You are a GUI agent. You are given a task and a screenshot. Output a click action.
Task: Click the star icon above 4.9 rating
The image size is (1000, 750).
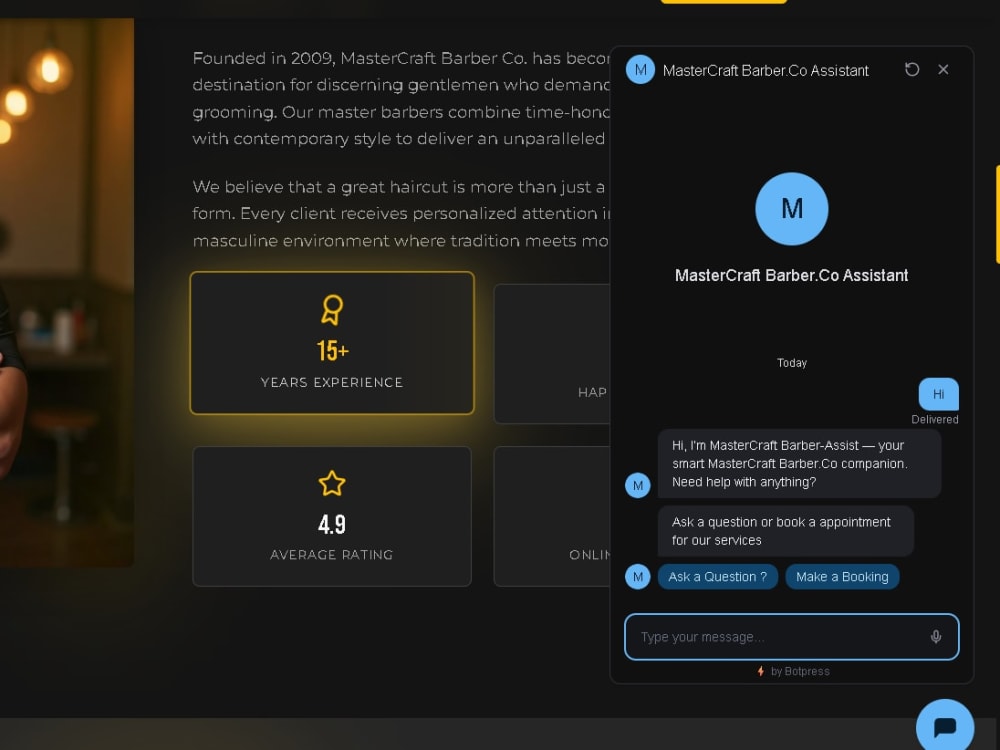point(332,483)
